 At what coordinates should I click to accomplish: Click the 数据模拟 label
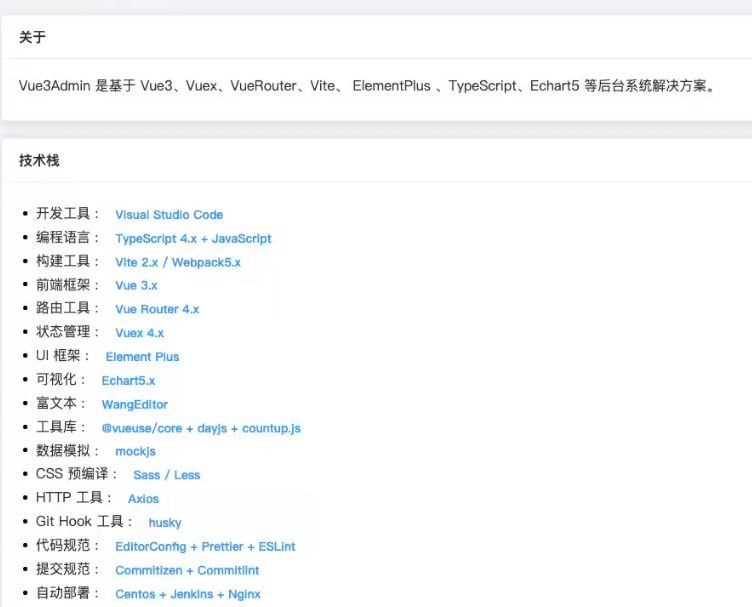[67, 451]
